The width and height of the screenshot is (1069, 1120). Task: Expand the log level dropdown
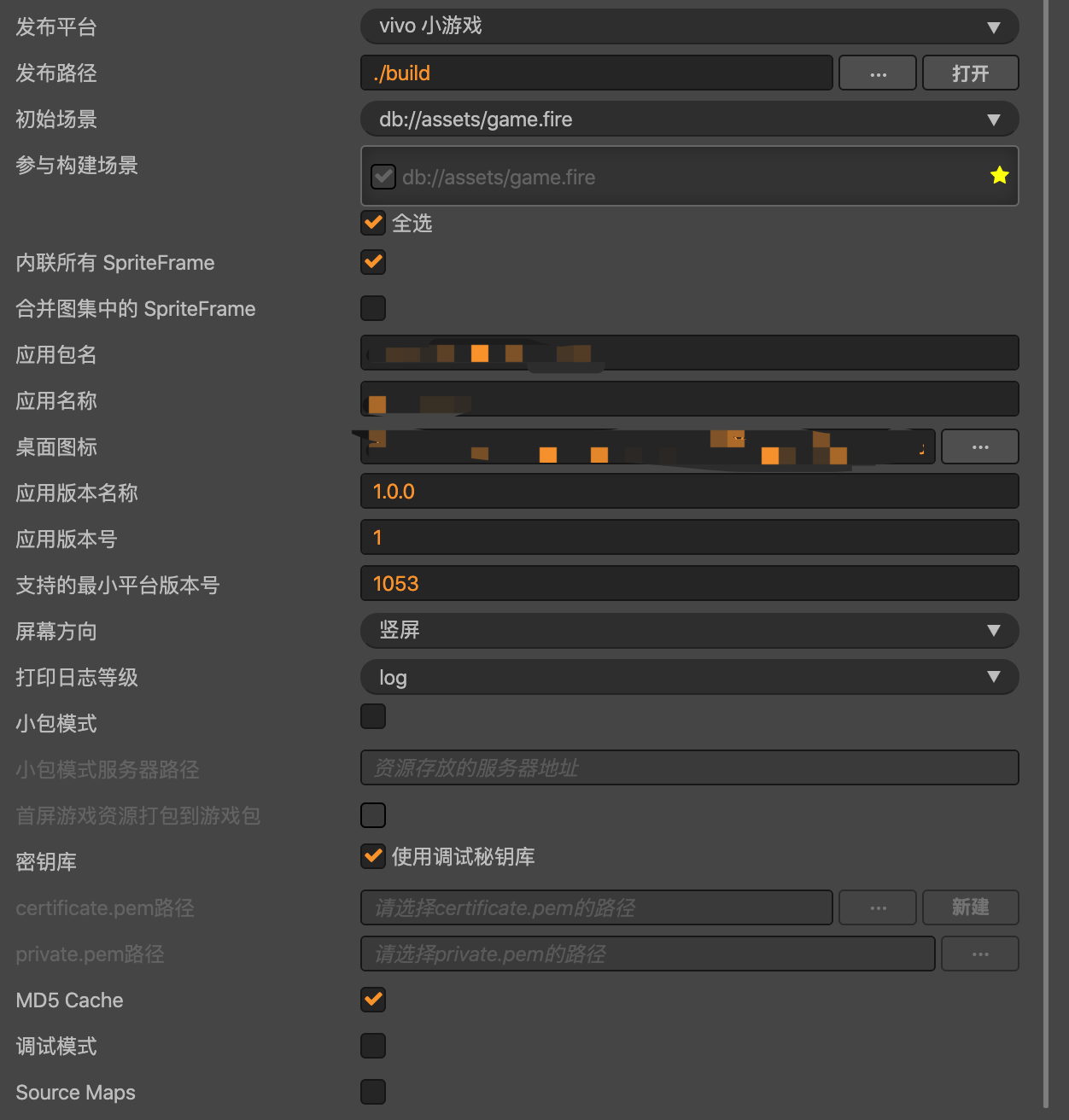click(x=993, y=676)
